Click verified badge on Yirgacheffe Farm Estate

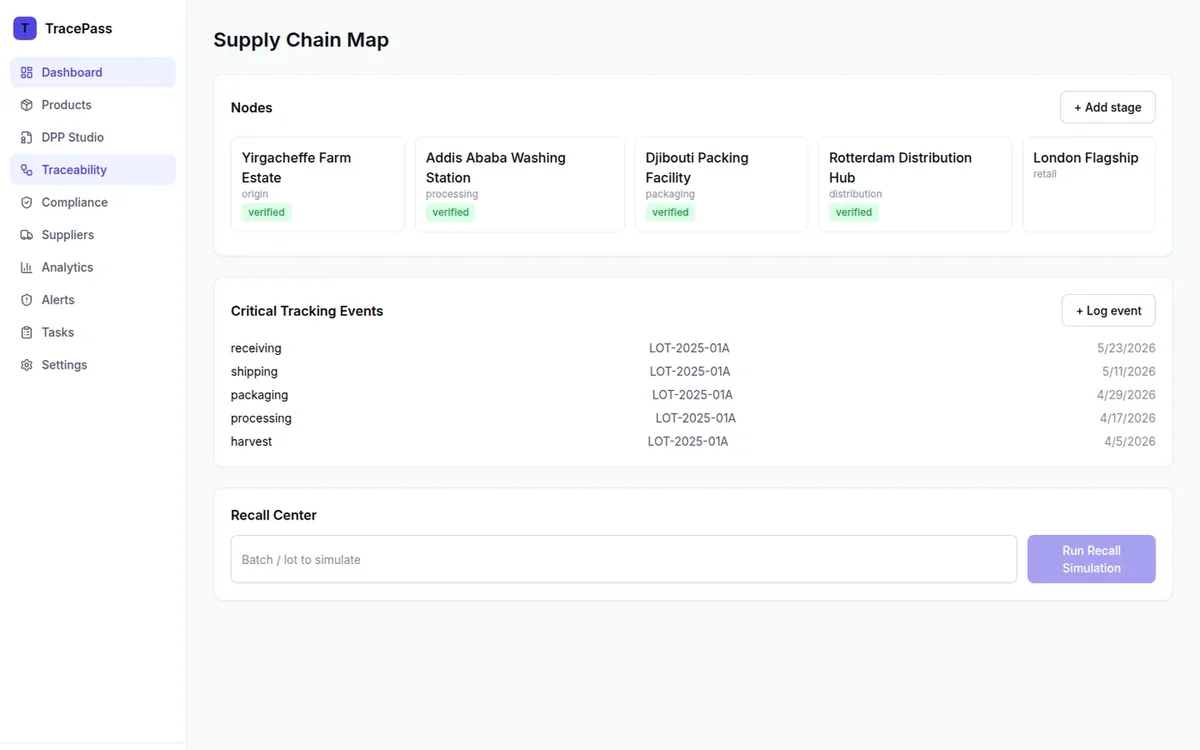tap(267, 212)
